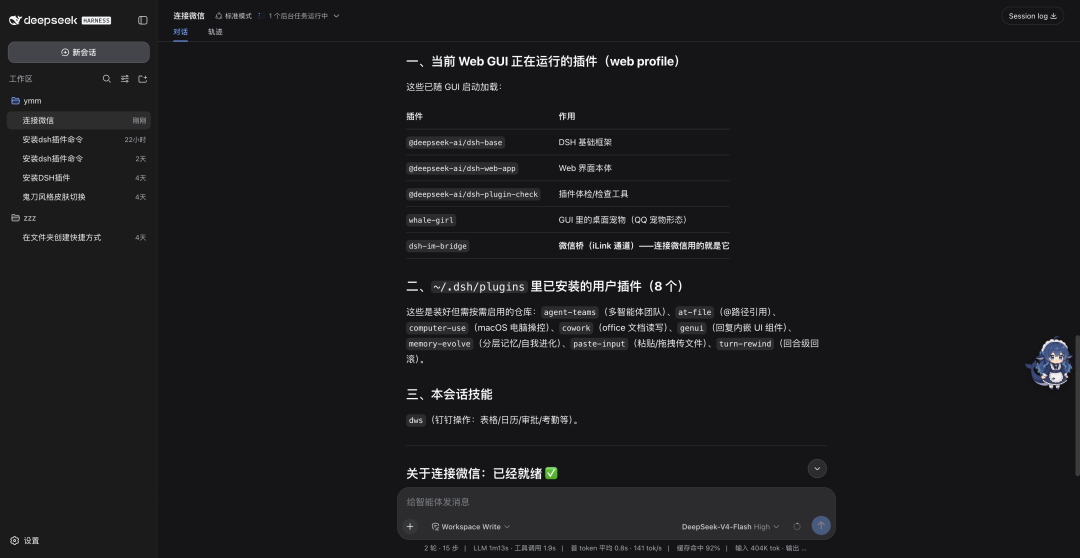Click the cowork code tag
This screenshot has height=558, width=1080.
point(575,328)
